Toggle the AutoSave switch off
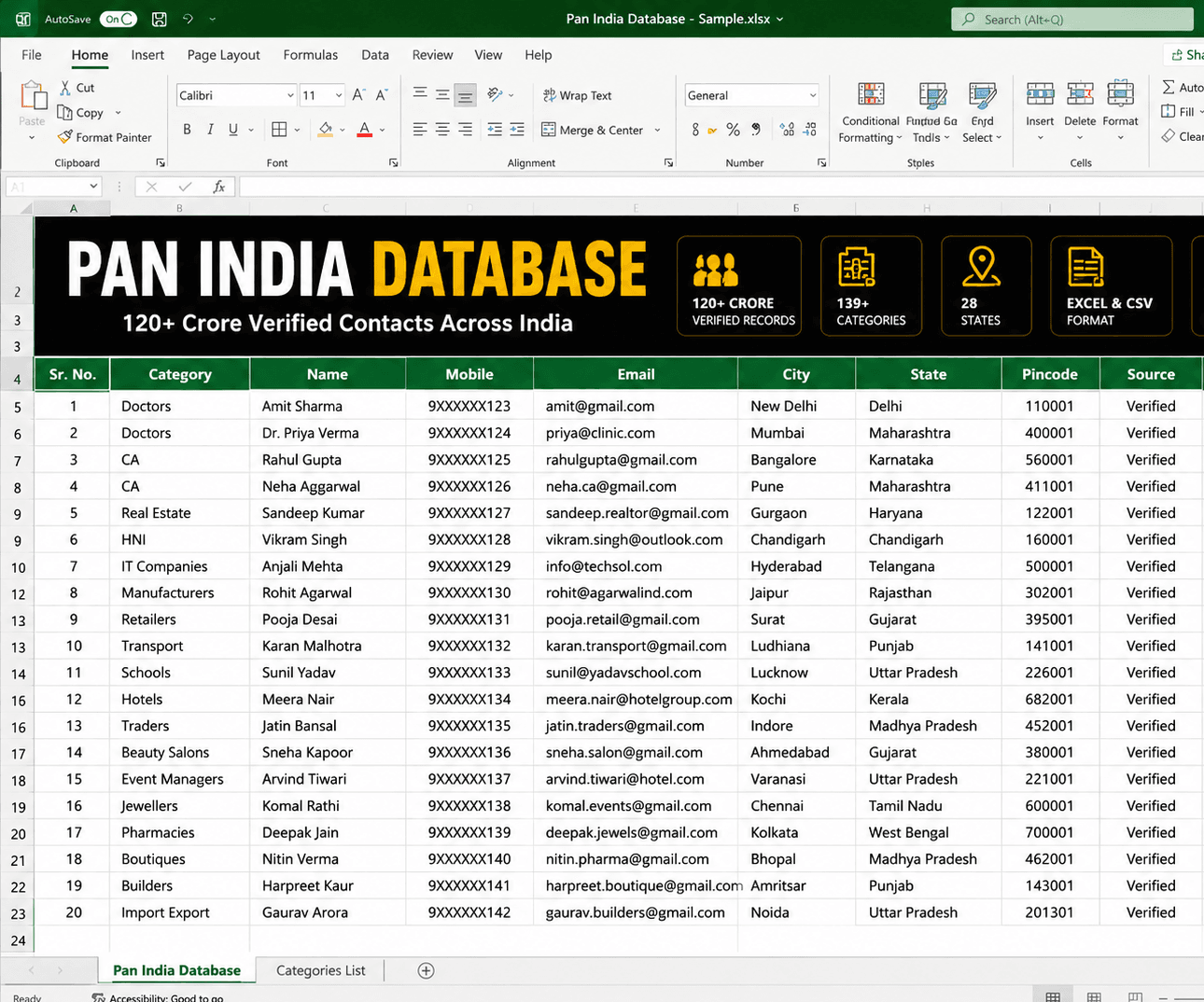The image size is (1204, 1002). (119, 19)
